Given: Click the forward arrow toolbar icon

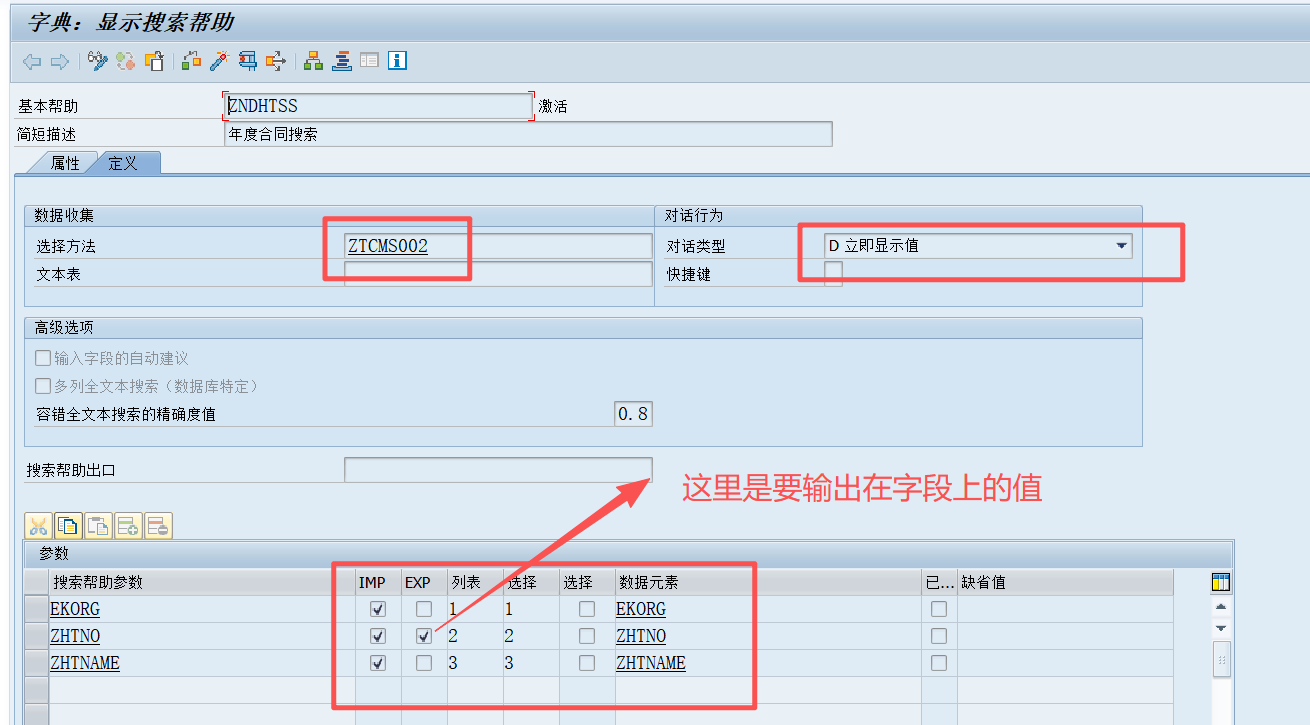Looking at the screenshot, I should pos(59,62).
